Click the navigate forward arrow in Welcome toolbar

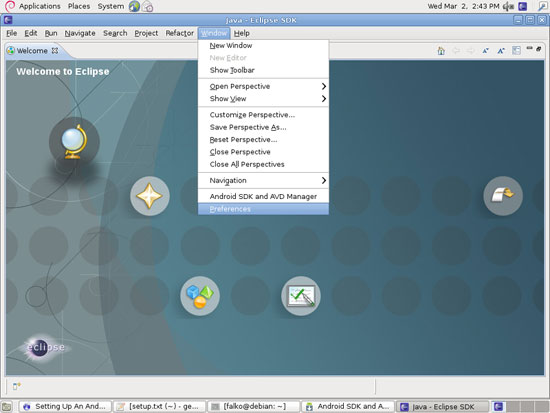pos(470,51)
